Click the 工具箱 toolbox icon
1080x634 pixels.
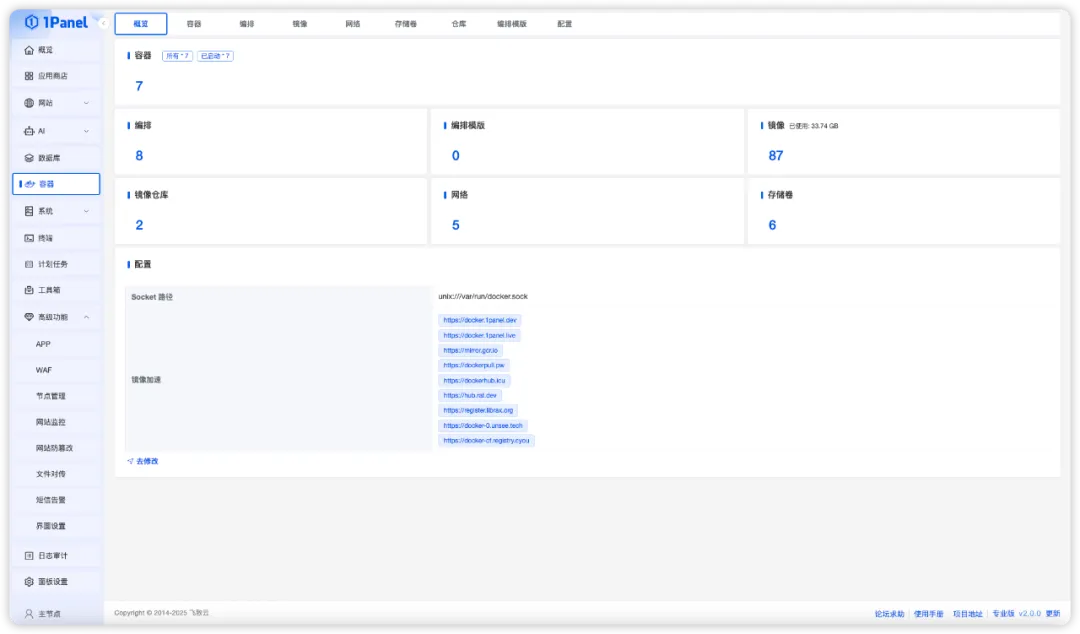point(29,290)
